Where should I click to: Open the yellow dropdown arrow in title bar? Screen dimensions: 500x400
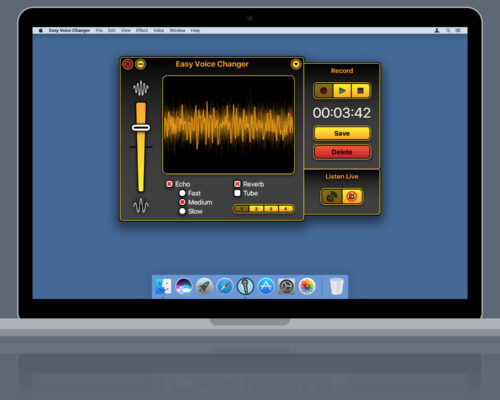tap(296, 64)
